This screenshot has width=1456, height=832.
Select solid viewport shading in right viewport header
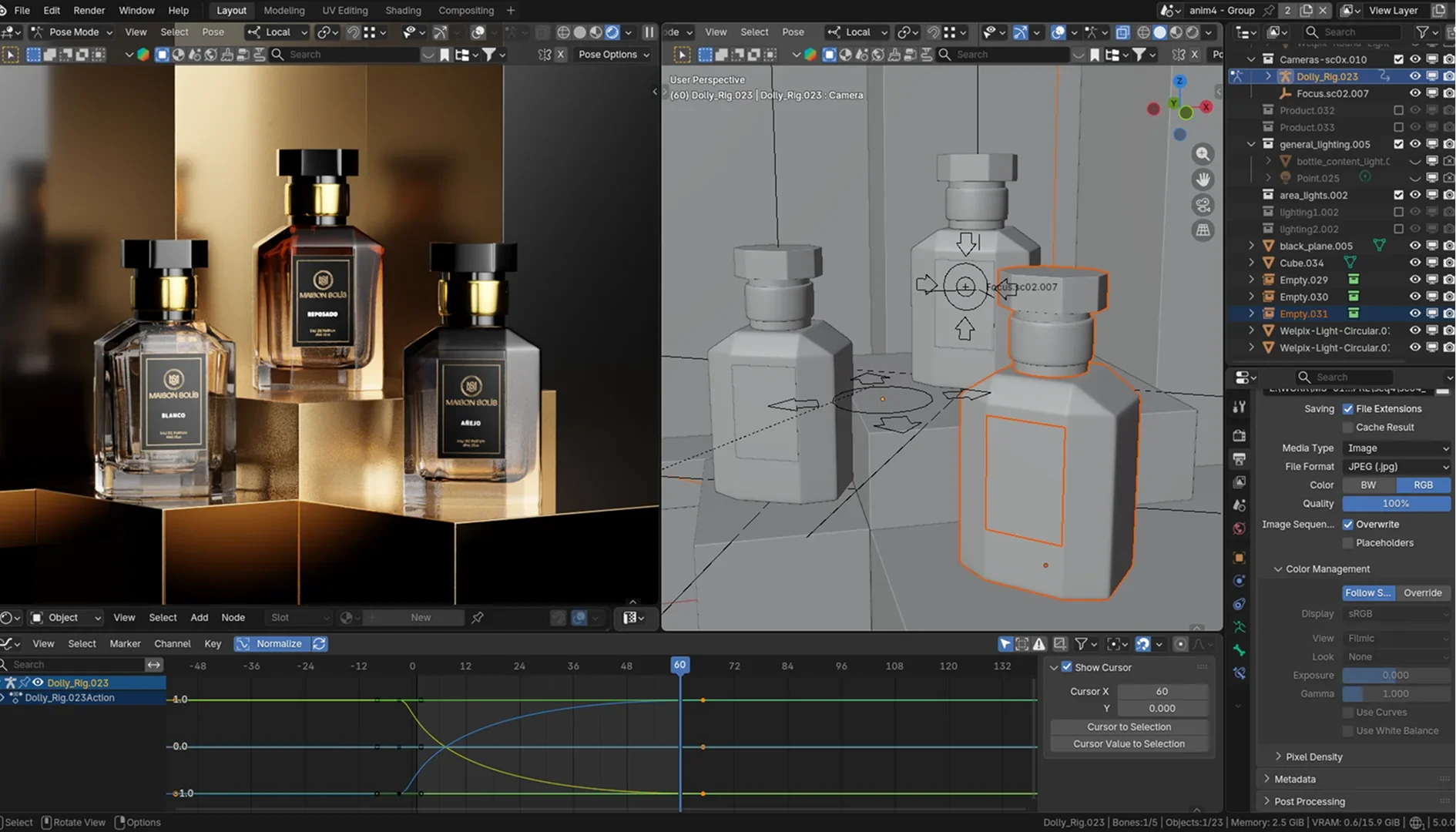[1159, 32]
